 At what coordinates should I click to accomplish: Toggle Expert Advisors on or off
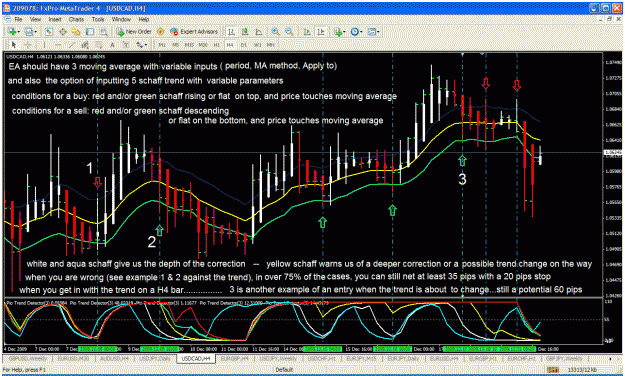[194, 31]
